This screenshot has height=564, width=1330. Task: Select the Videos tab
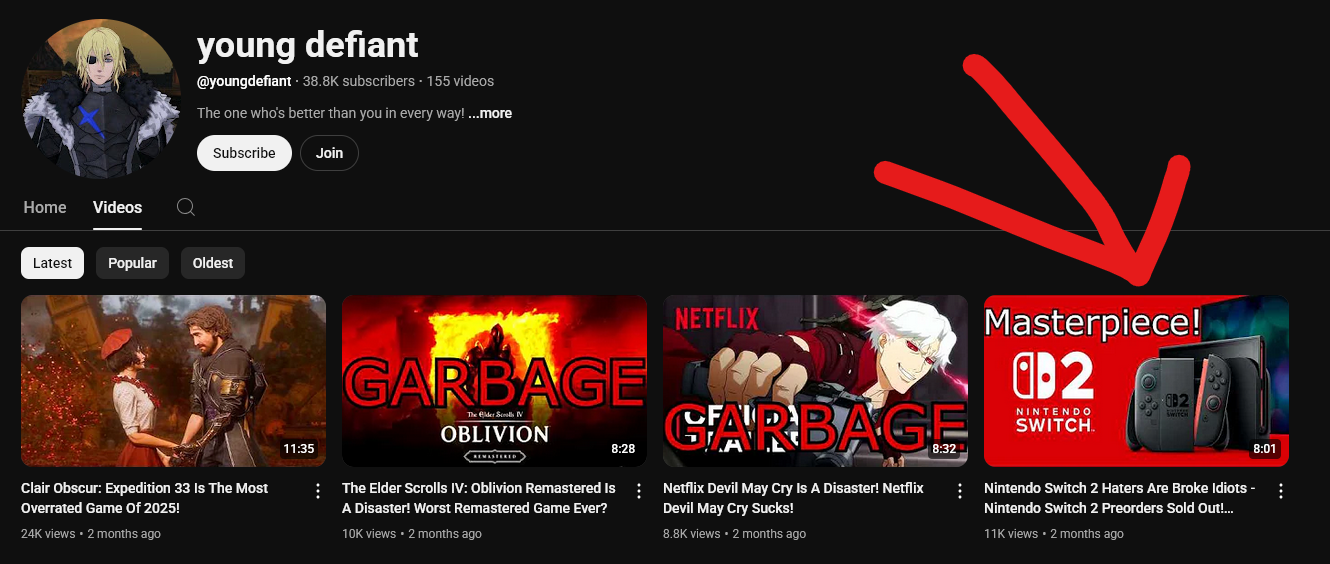point(118,207)
